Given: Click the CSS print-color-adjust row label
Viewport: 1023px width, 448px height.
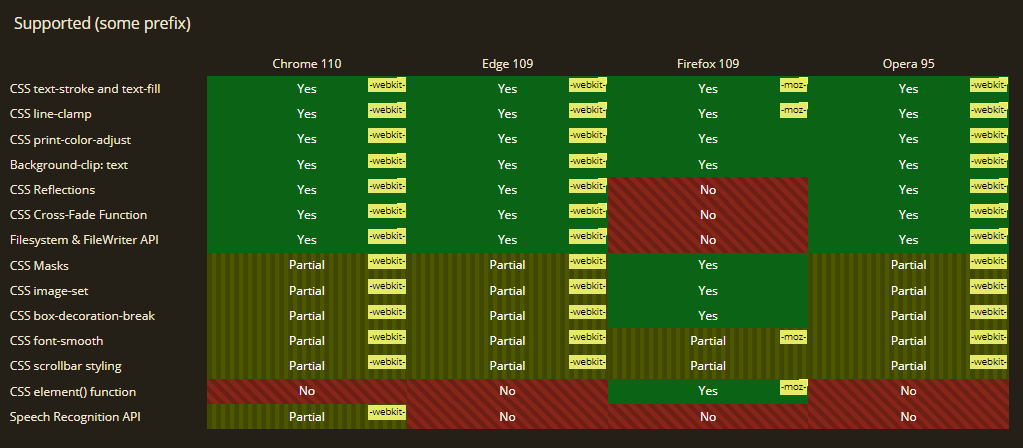Looking at the screenshot, I should point(70,139).
